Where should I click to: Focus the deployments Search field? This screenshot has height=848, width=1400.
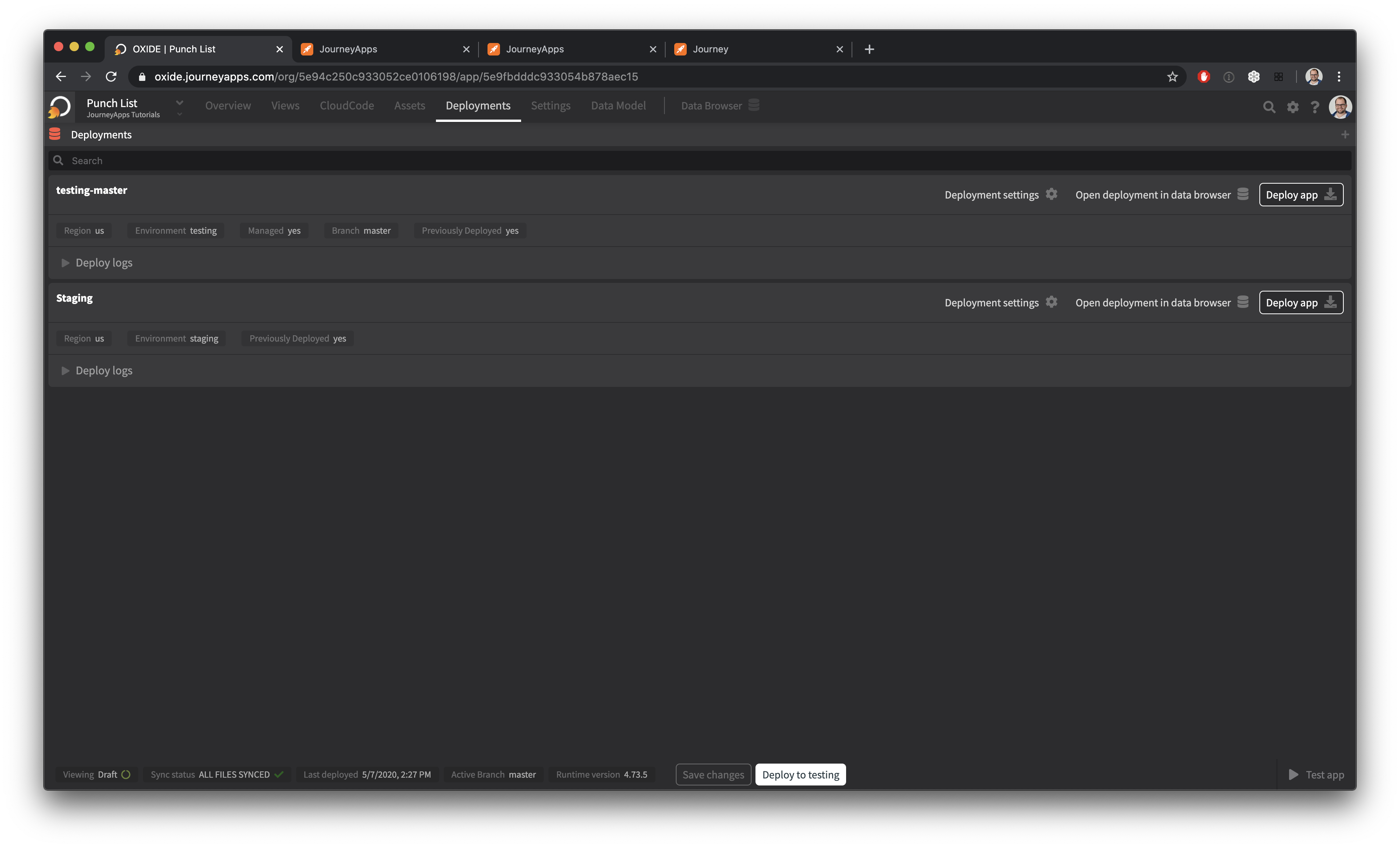tap(700, 161)
